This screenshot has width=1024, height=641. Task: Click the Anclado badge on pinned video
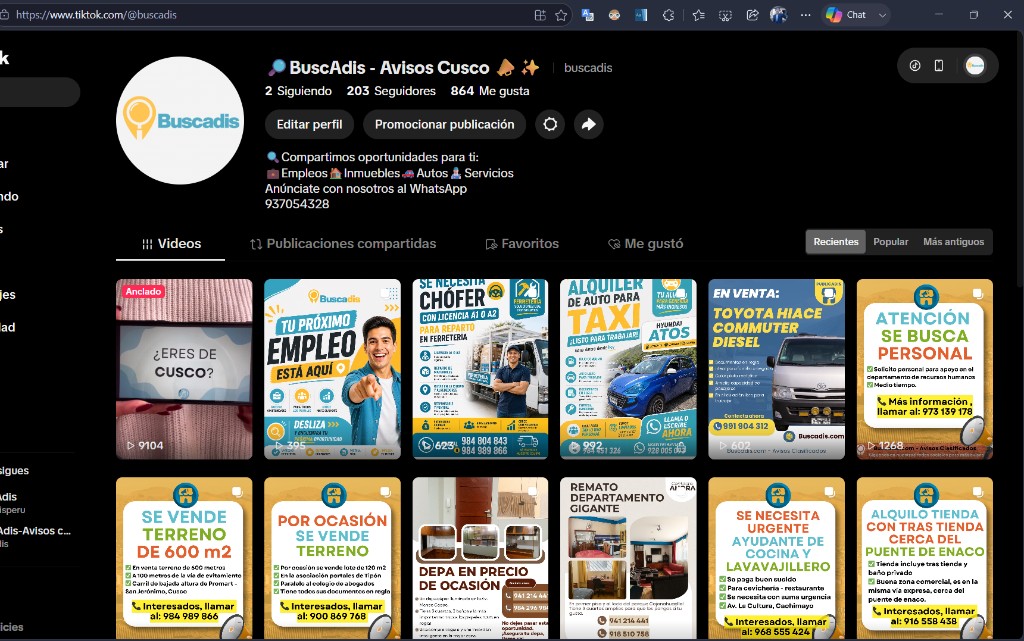coord(143,291)
